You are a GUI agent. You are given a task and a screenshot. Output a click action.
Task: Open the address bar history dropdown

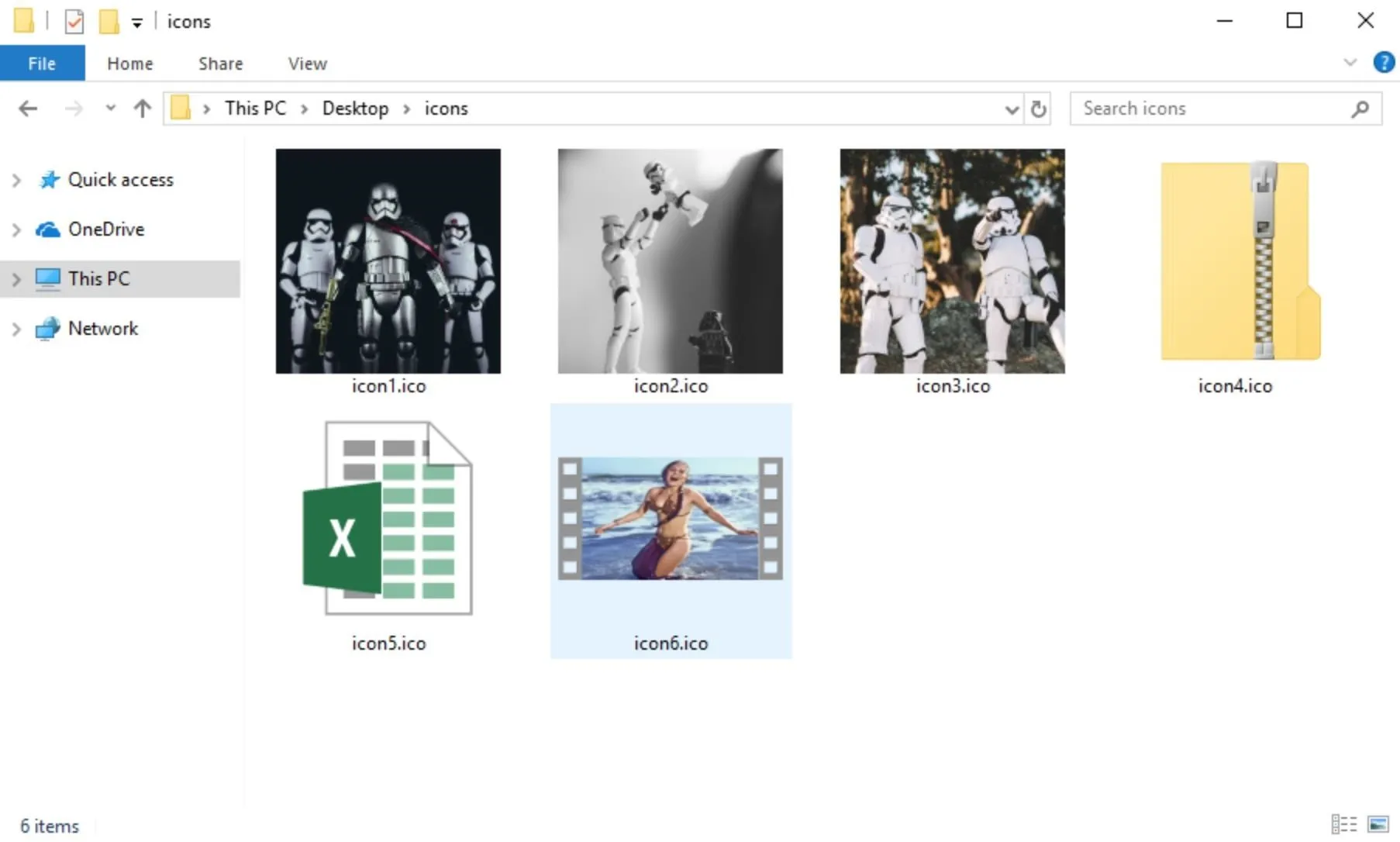click(1012, 109)
